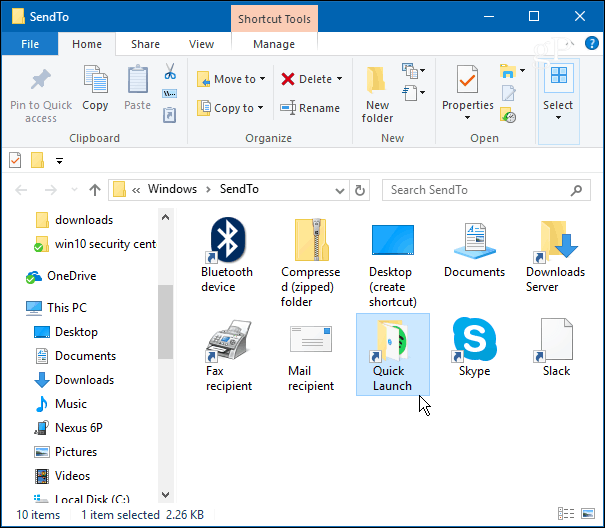The width and height of the screenshot is (605, 528).
Task: Click Windows in the address breadcrumb
Action: point(172,189)
